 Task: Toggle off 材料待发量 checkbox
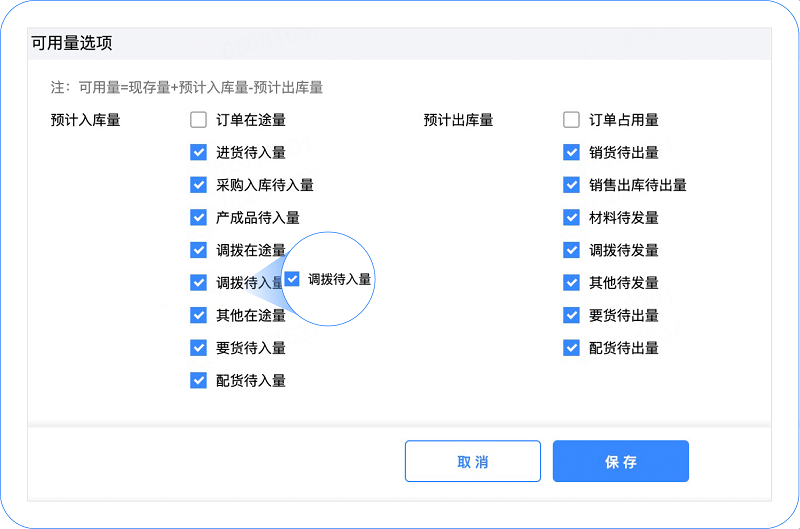coord(571,218)
